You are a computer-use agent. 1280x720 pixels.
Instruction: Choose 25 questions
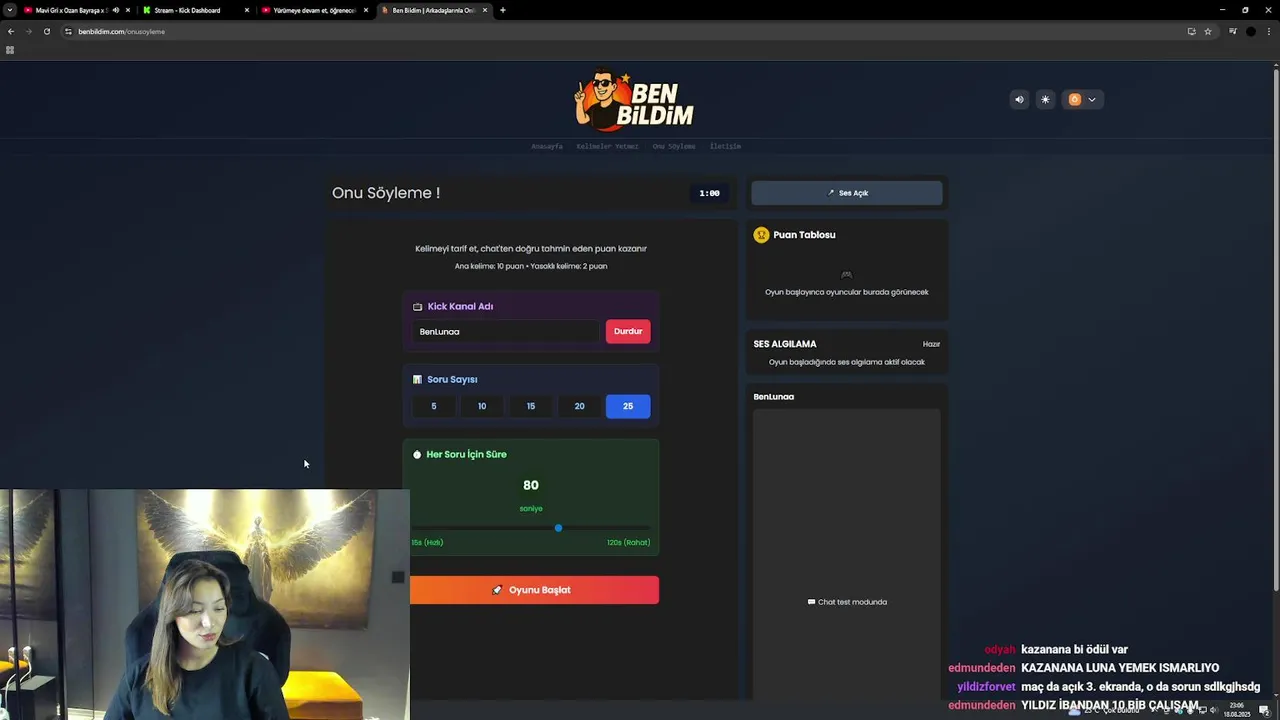[628, 406]
